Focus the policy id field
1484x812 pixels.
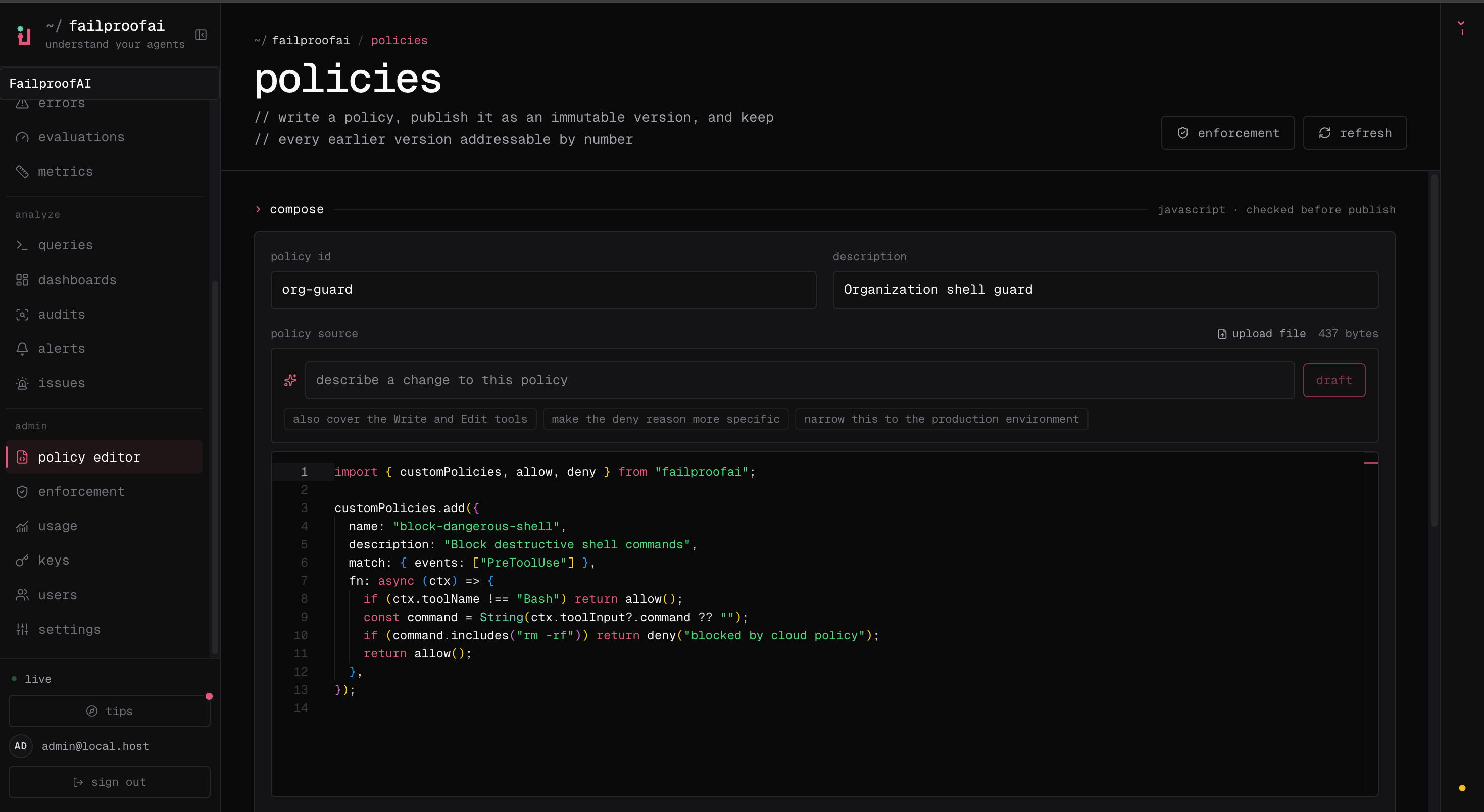(543, 290)
